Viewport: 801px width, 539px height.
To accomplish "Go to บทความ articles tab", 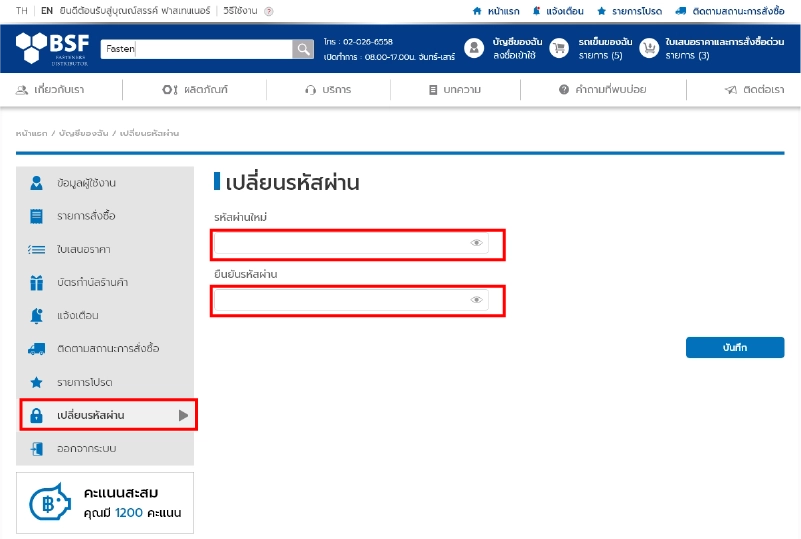I will point(455,90).
